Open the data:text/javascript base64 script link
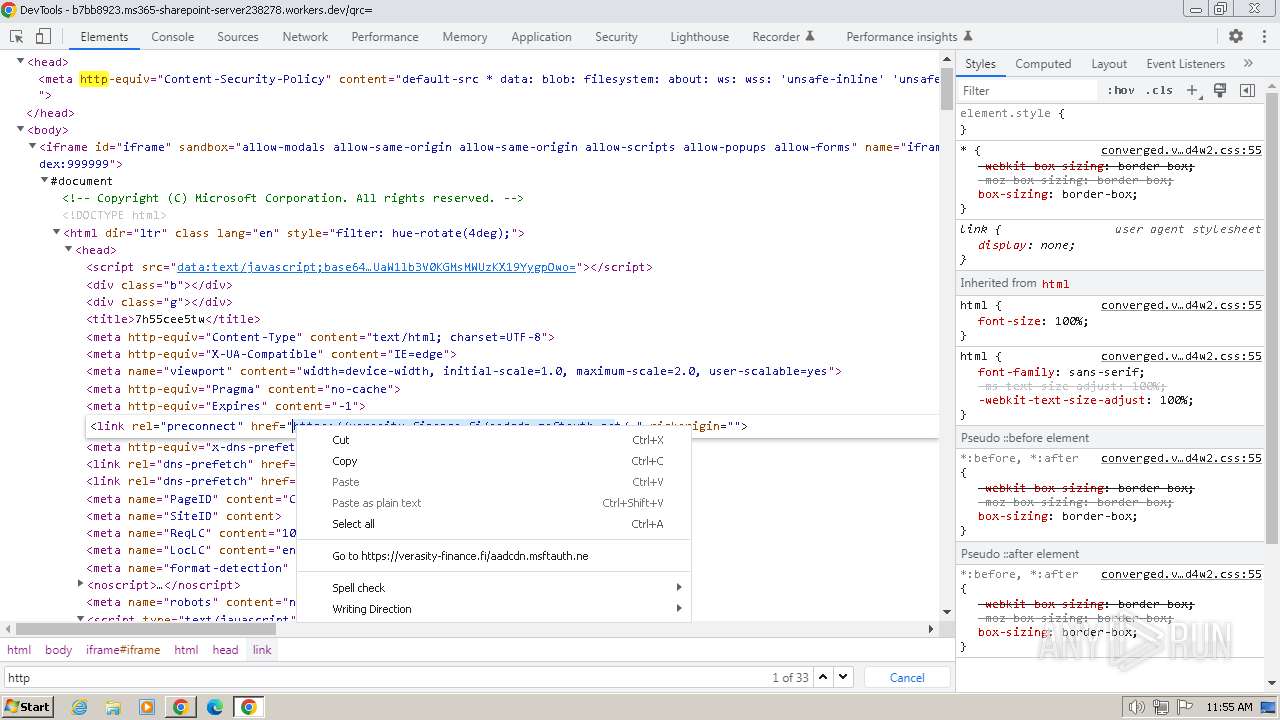 376,267
